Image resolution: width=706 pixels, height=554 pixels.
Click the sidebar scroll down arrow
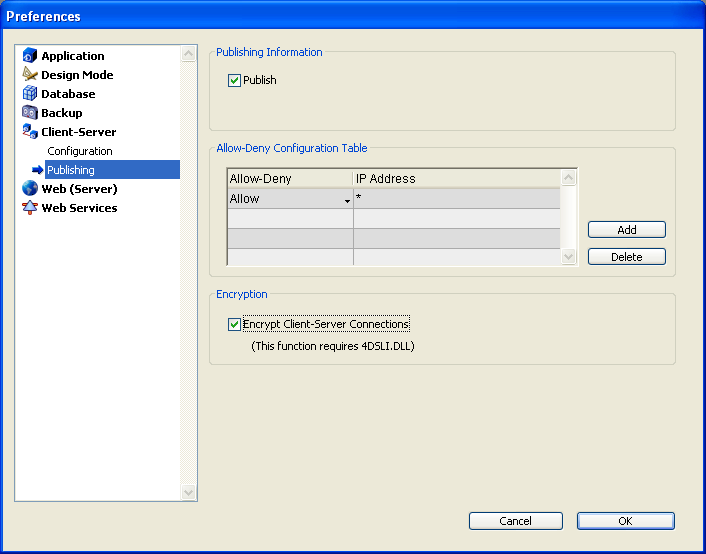(x=189, y=492)
